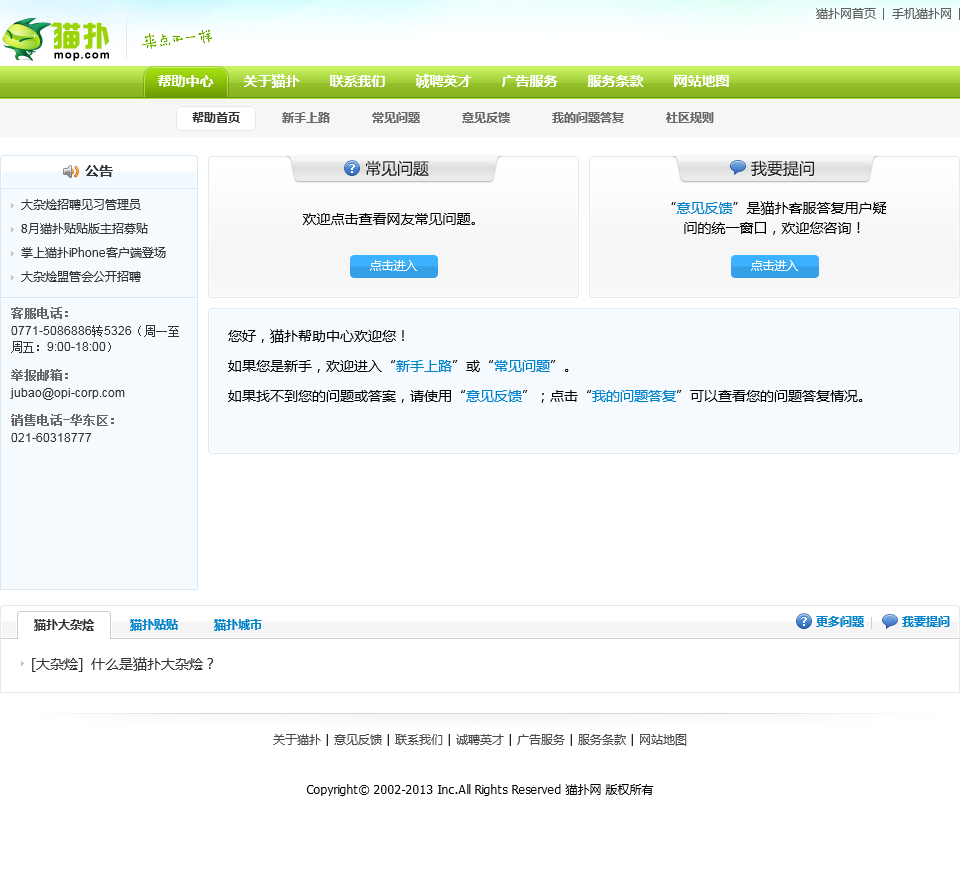Go to 猫扑网首页 link at top right
The width and height of the screenshot is (960, 873).
(x=846, y=13)
